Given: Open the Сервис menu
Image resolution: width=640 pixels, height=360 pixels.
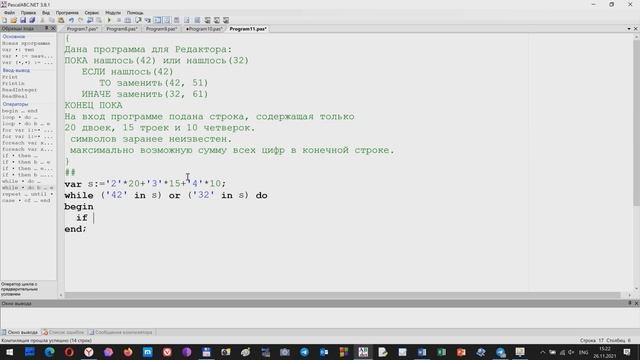Looking at the screenshot, I should [92, 13].
